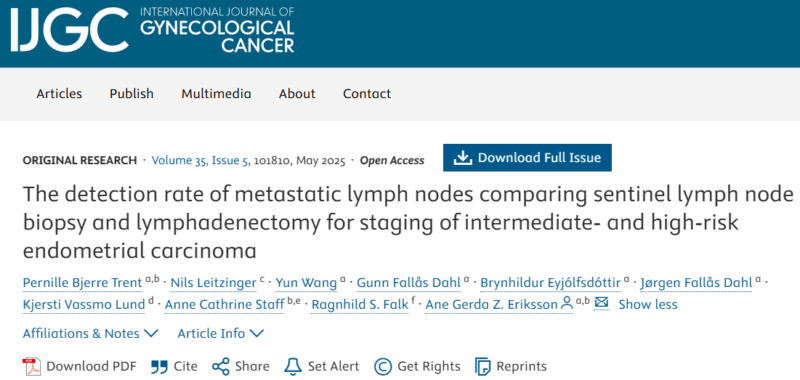This screenshot has width=800, height=380.
Task: Go to the Publish menu
Action: click(x=132, y=94)
